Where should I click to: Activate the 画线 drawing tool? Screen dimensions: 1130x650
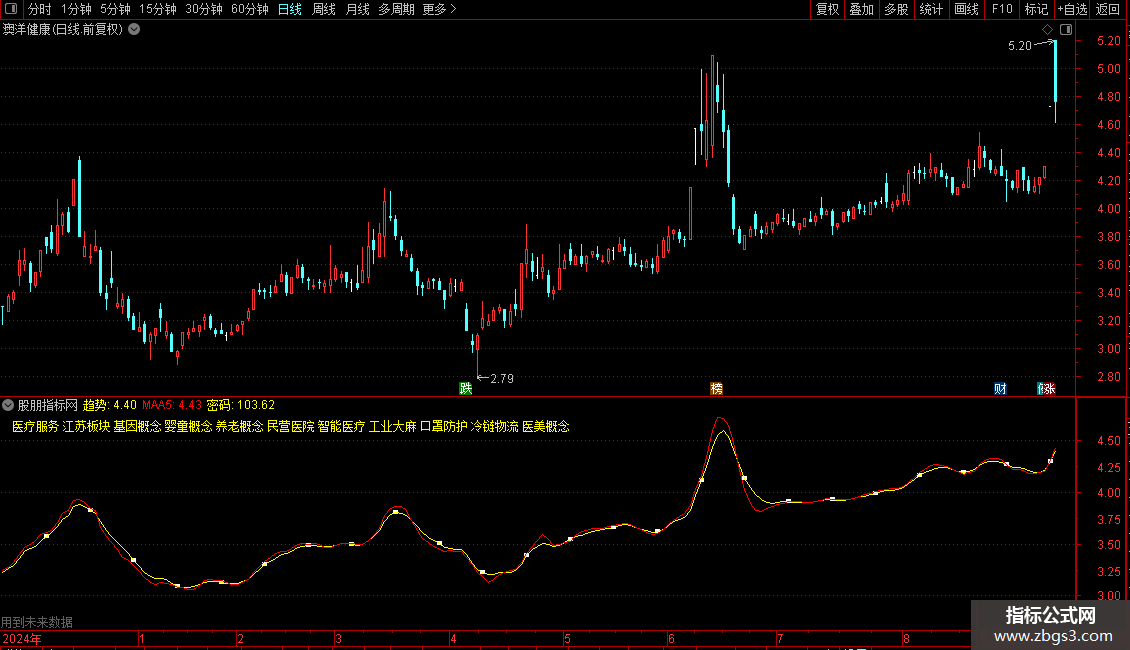[966, 9]
